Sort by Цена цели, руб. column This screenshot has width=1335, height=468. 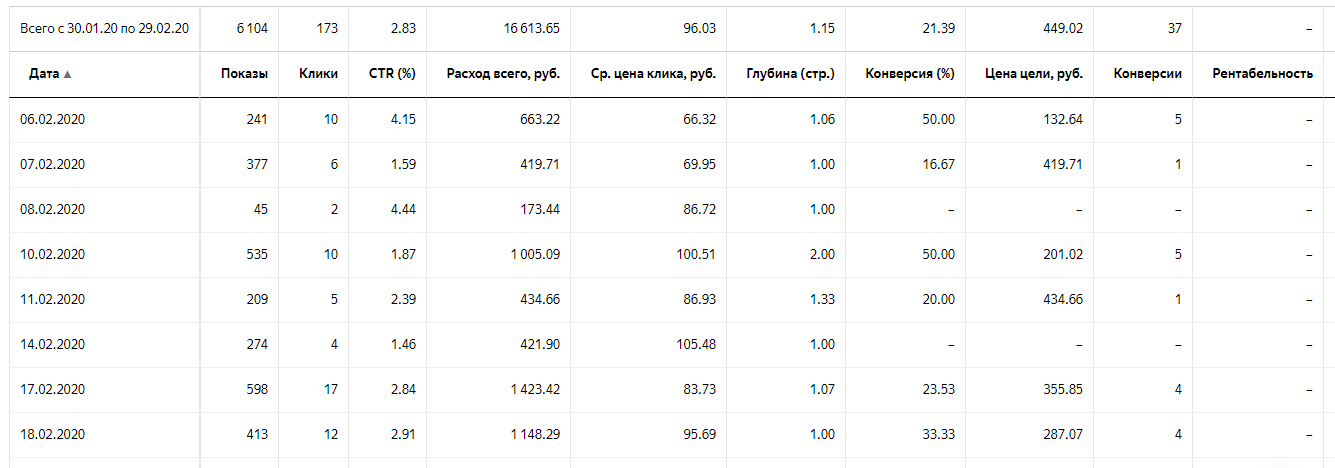pos(1033,74)
